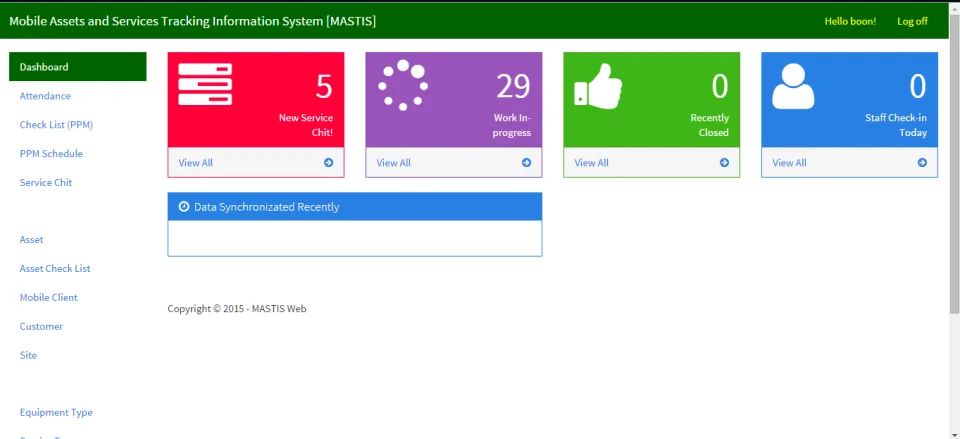Click the 0 count on Staff Check-in card
This screenshot has height=439, width=960.
pyautogui.click(x=918, y=86)
